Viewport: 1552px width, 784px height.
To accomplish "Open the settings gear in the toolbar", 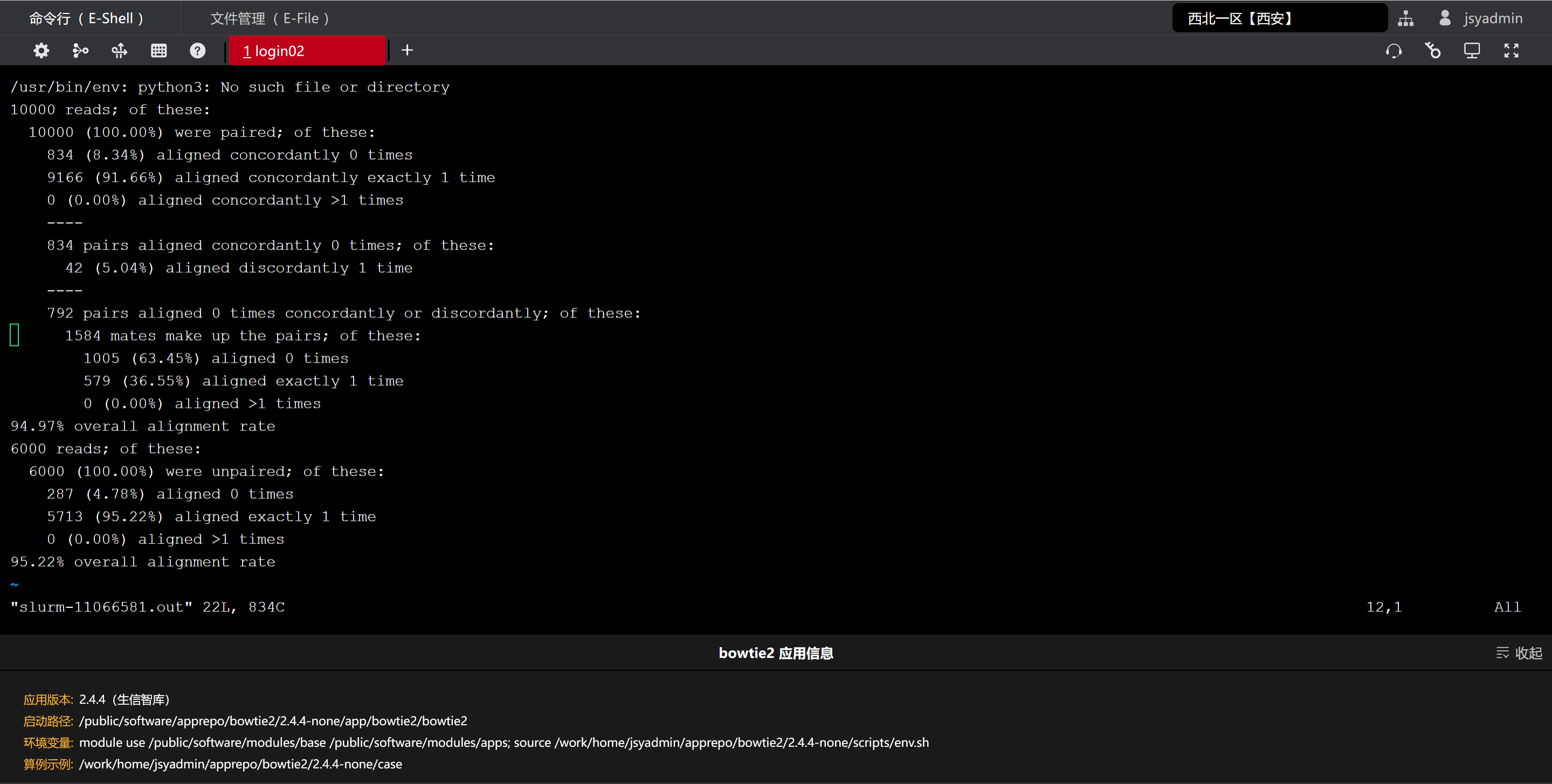I will point(41,51).
